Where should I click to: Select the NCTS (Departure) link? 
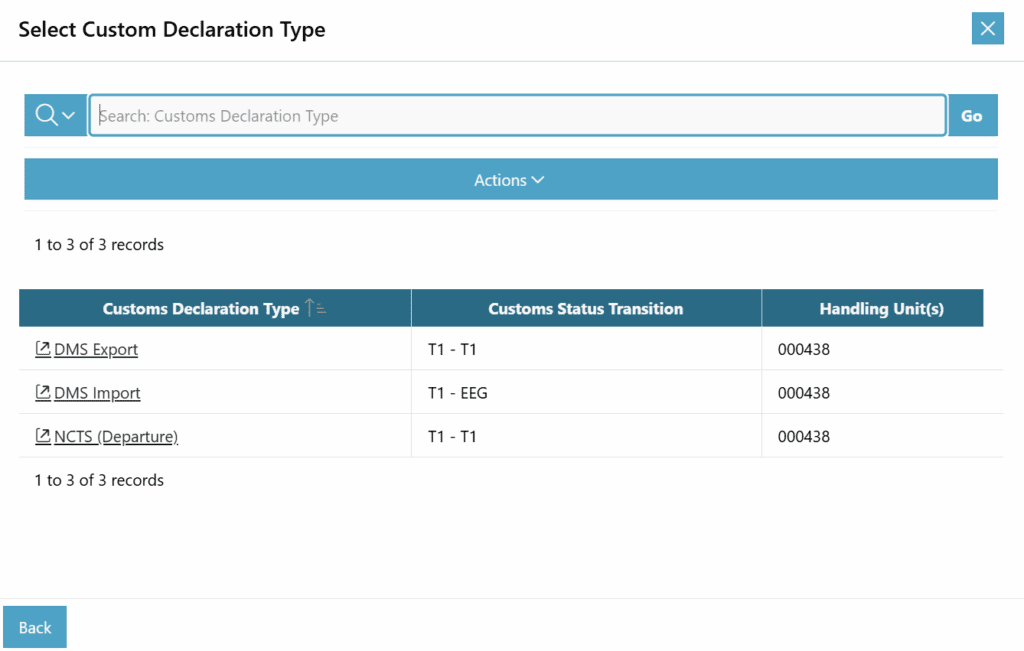tap(116, 436)
